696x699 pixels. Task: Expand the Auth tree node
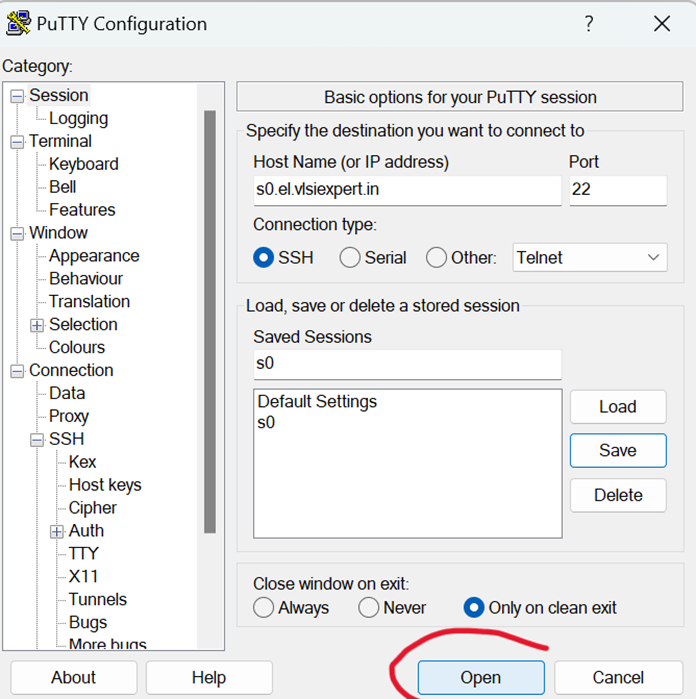click(57, 531)
